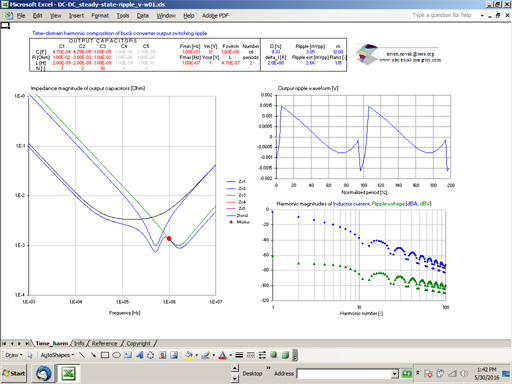This screenshot has width=512, height=384.
Task: Activate the Excel taskbar button
Action: [x=68, y=373]
